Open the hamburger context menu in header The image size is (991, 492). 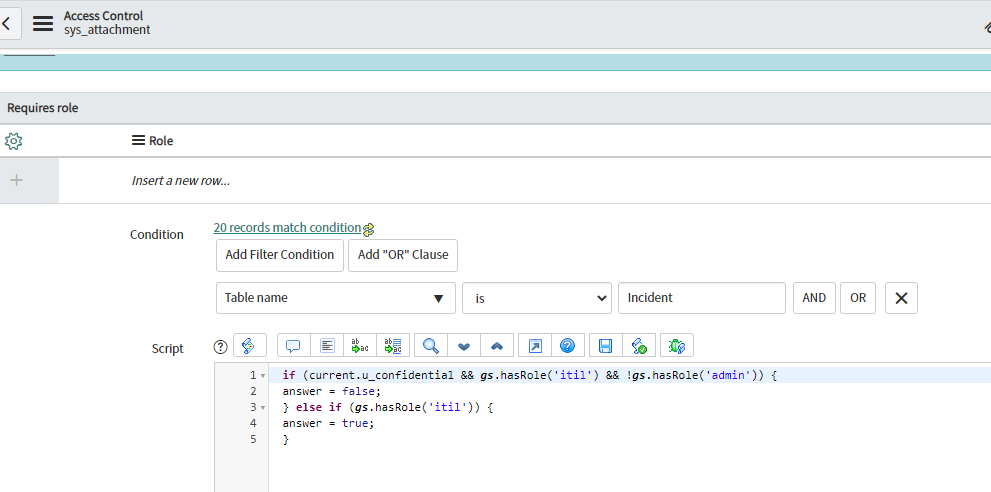tap(43, 23)
